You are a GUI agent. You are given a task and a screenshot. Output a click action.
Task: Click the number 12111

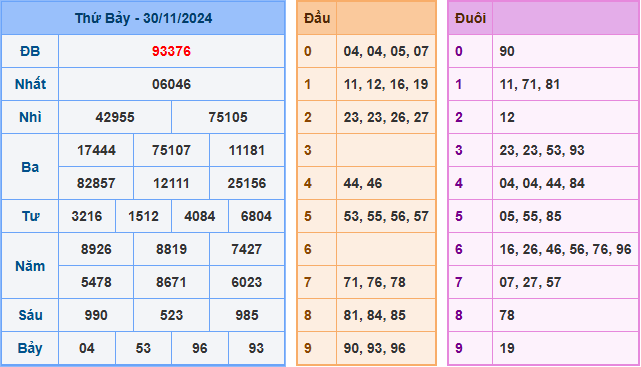(x=171, y=183)
